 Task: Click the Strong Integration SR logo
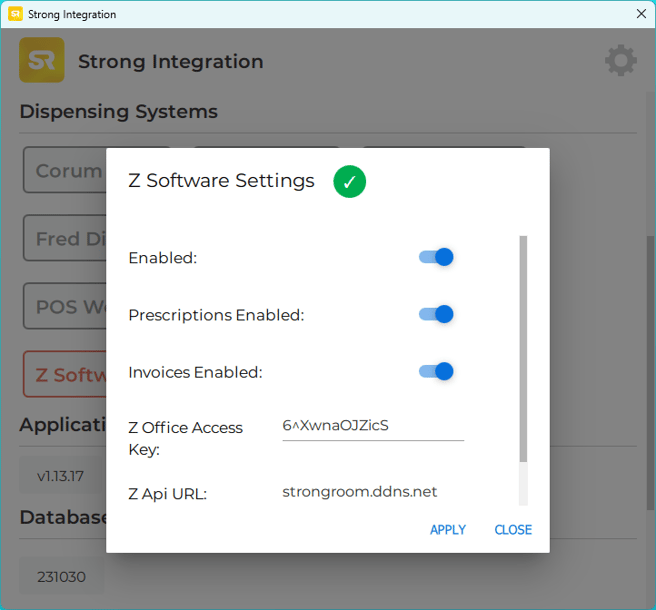click(x=42, y=60)
